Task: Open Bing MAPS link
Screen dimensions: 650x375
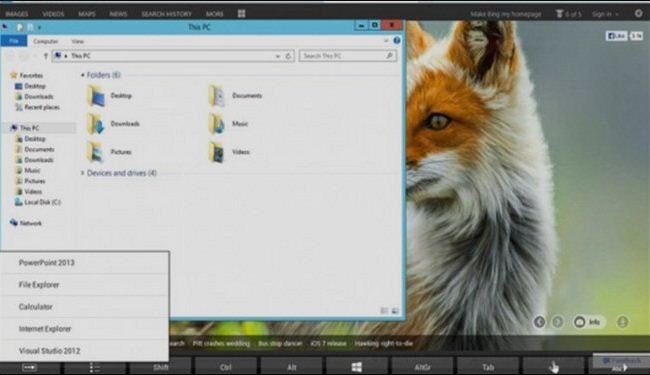Action: click(x=87, y=14)
